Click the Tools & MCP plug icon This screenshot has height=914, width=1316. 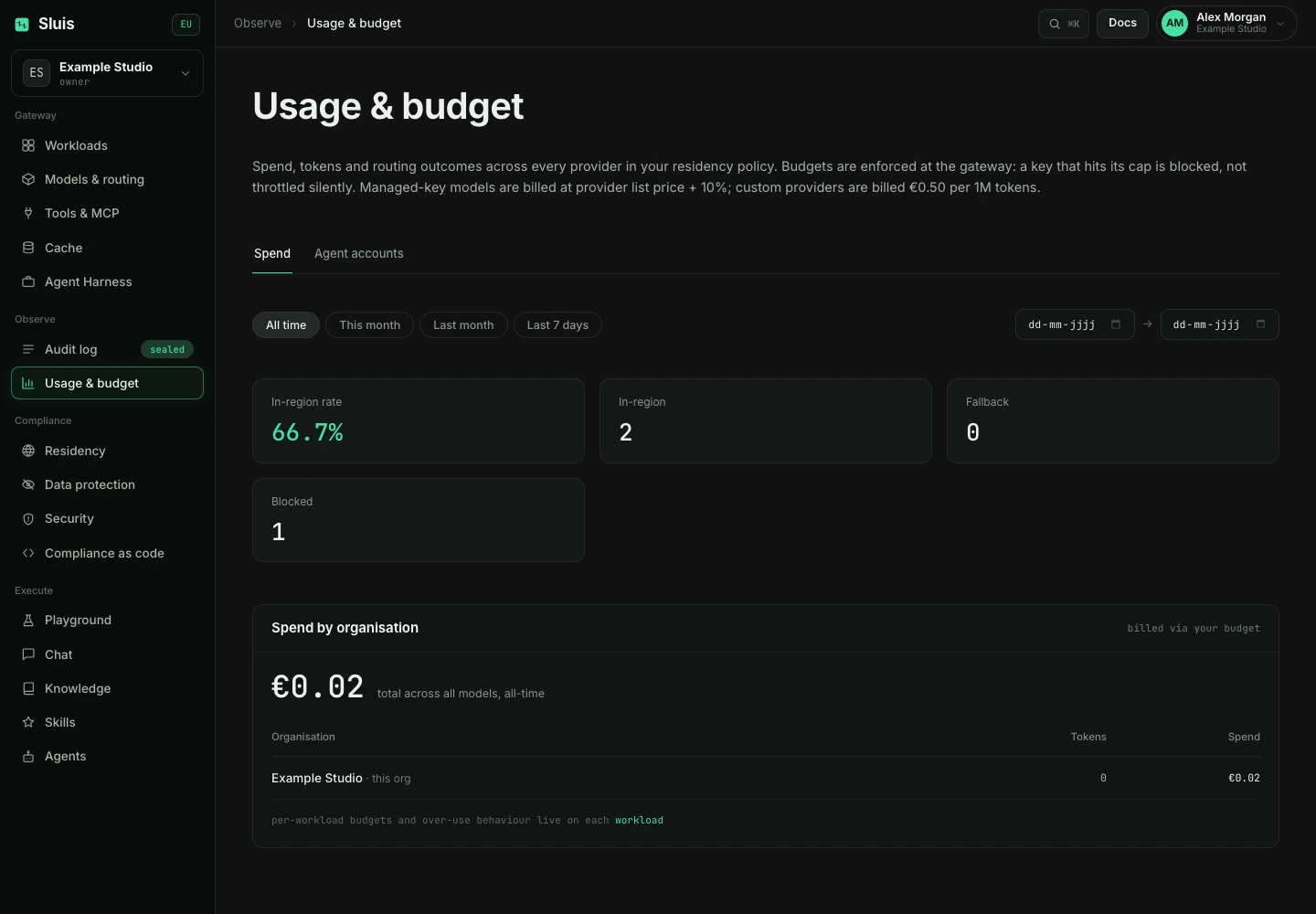tap(28, 213)
